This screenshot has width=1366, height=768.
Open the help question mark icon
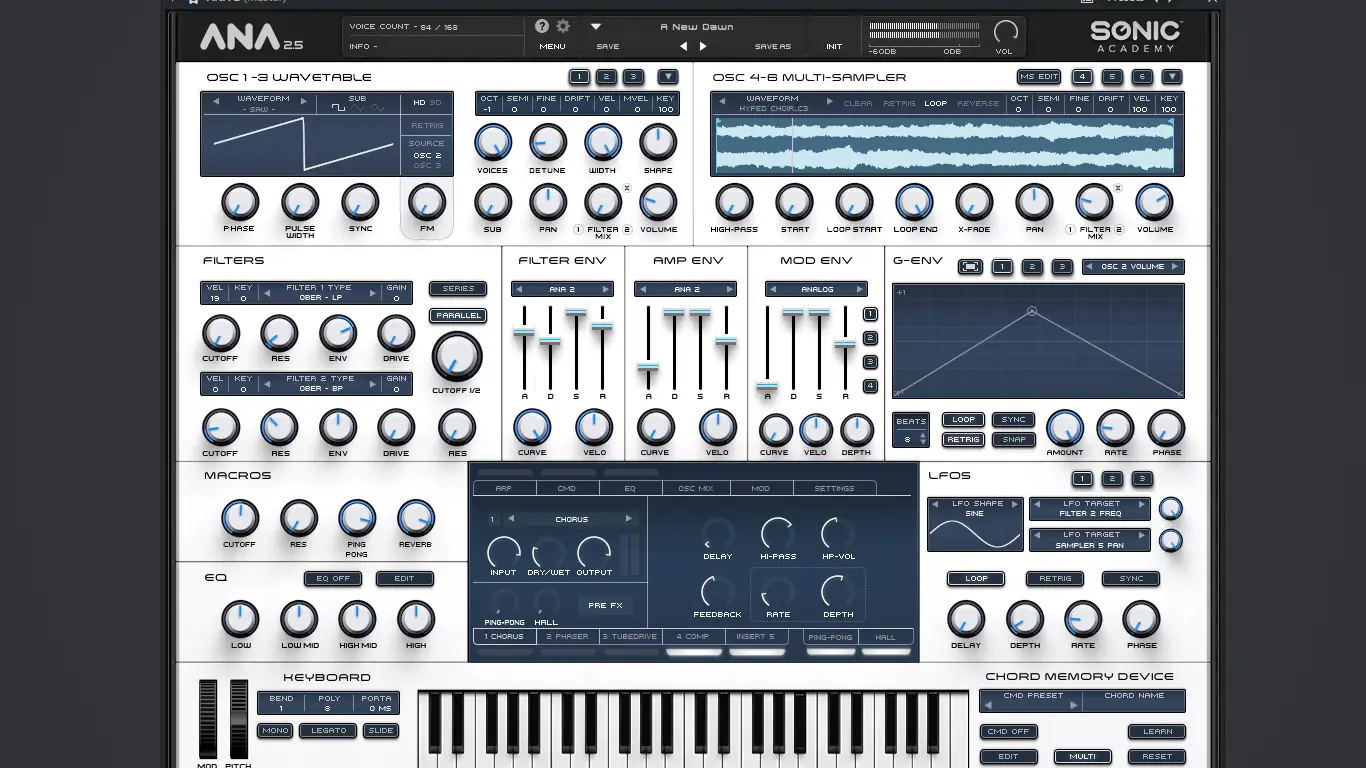(x=541, y=27)
